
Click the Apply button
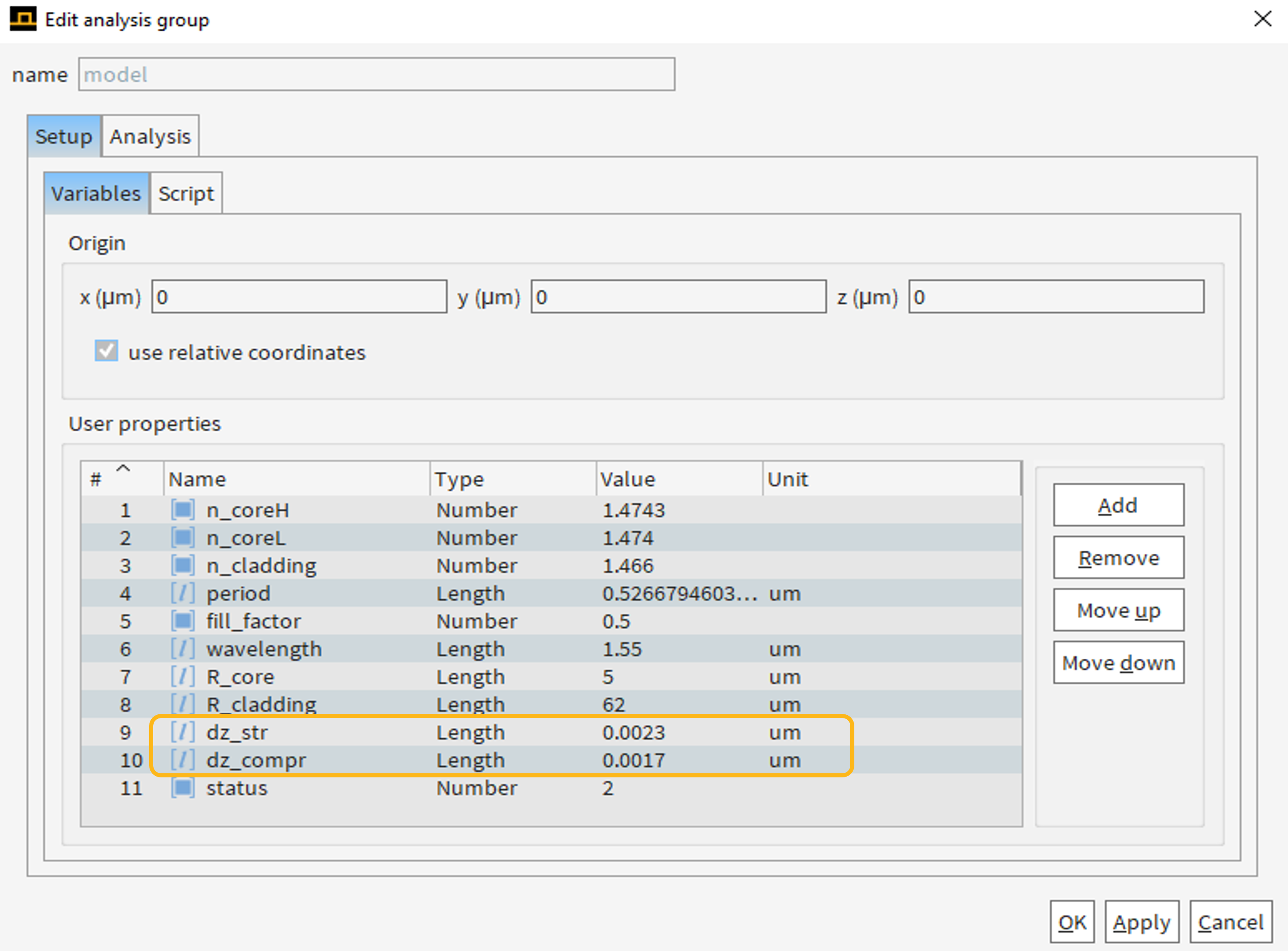[x=1142, y=922]
